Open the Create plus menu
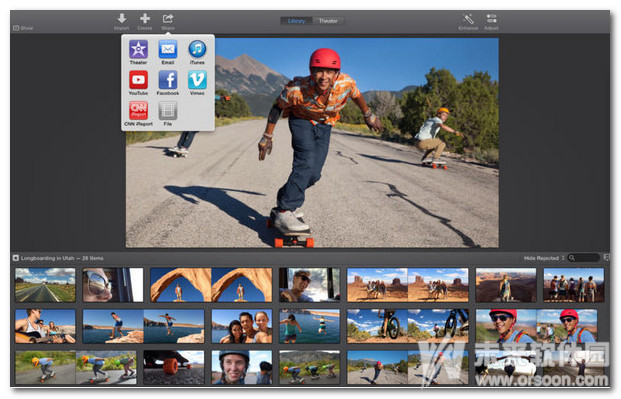This screenshot has width=621, height=399. pyautogui.click(x=145, y=19)
